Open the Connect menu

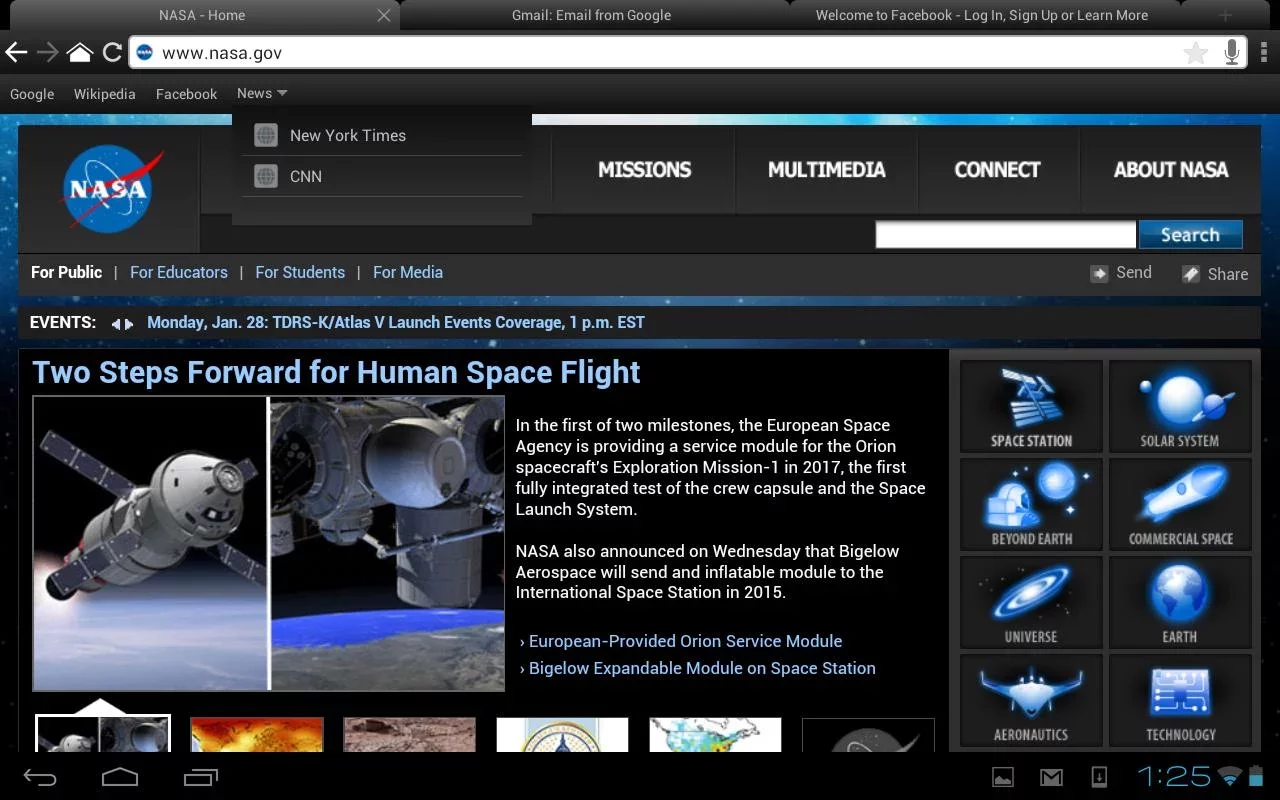click(997, 170)
